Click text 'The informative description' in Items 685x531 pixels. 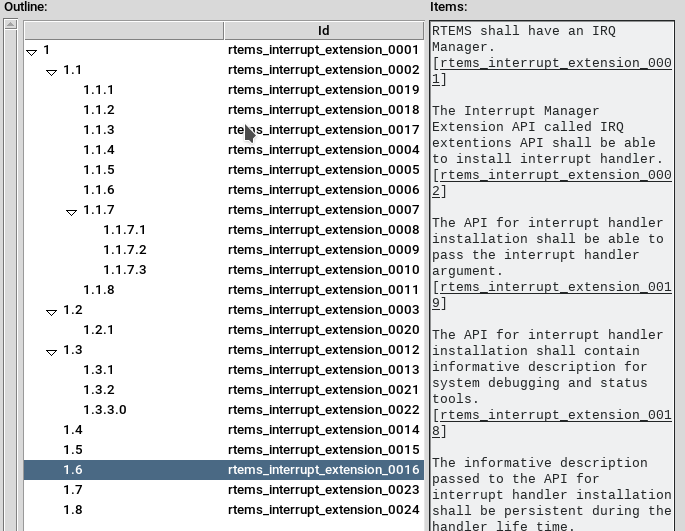tap(540, 463)
